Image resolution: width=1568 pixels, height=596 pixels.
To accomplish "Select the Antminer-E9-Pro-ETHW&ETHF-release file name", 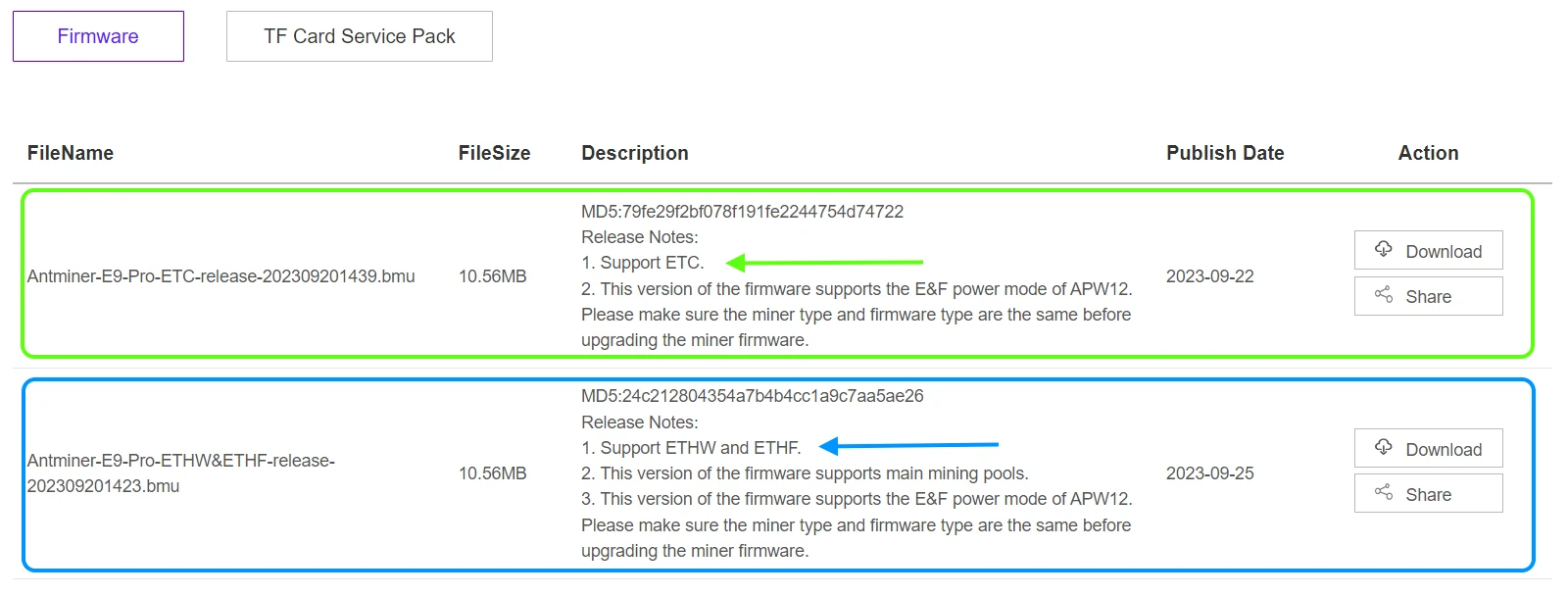I will point(181,472).
